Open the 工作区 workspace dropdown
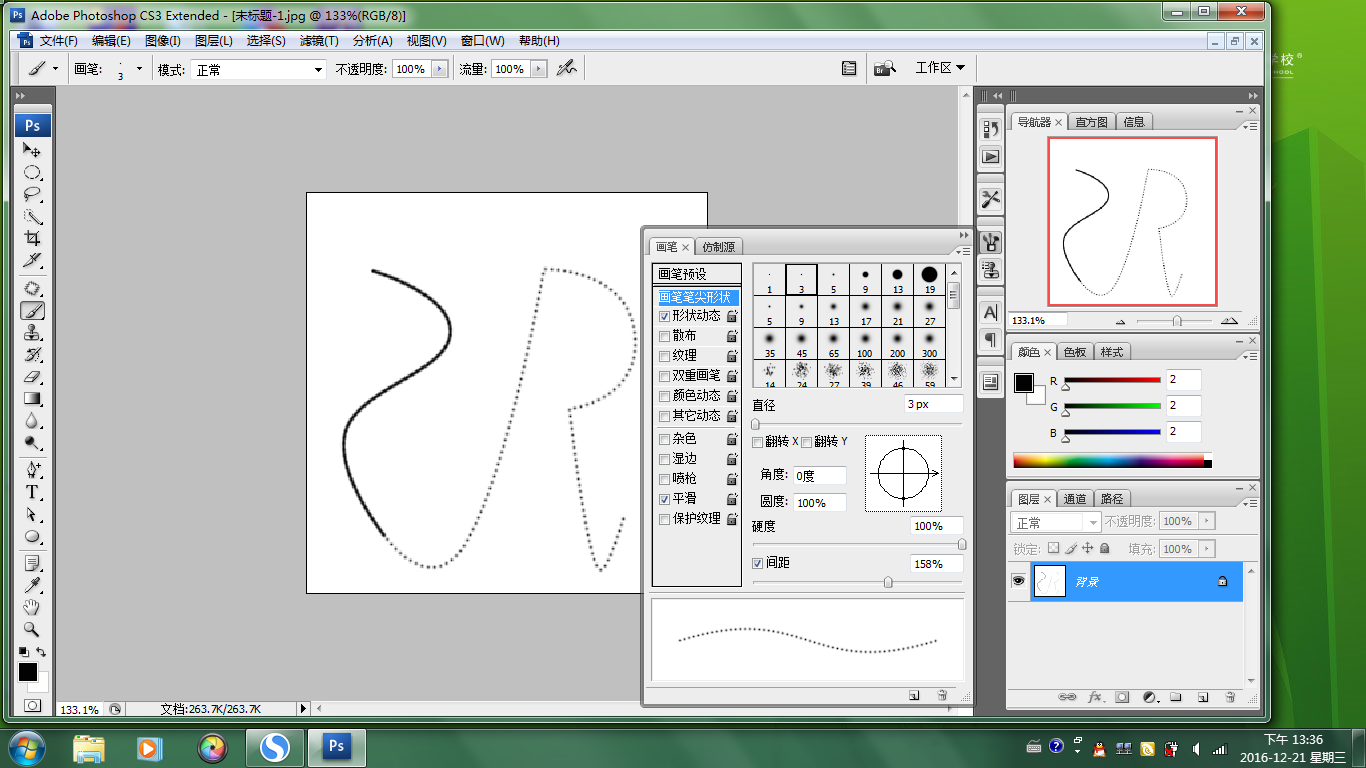The width and height of the screenshot is (1366, 768). [x=940, y=68]
